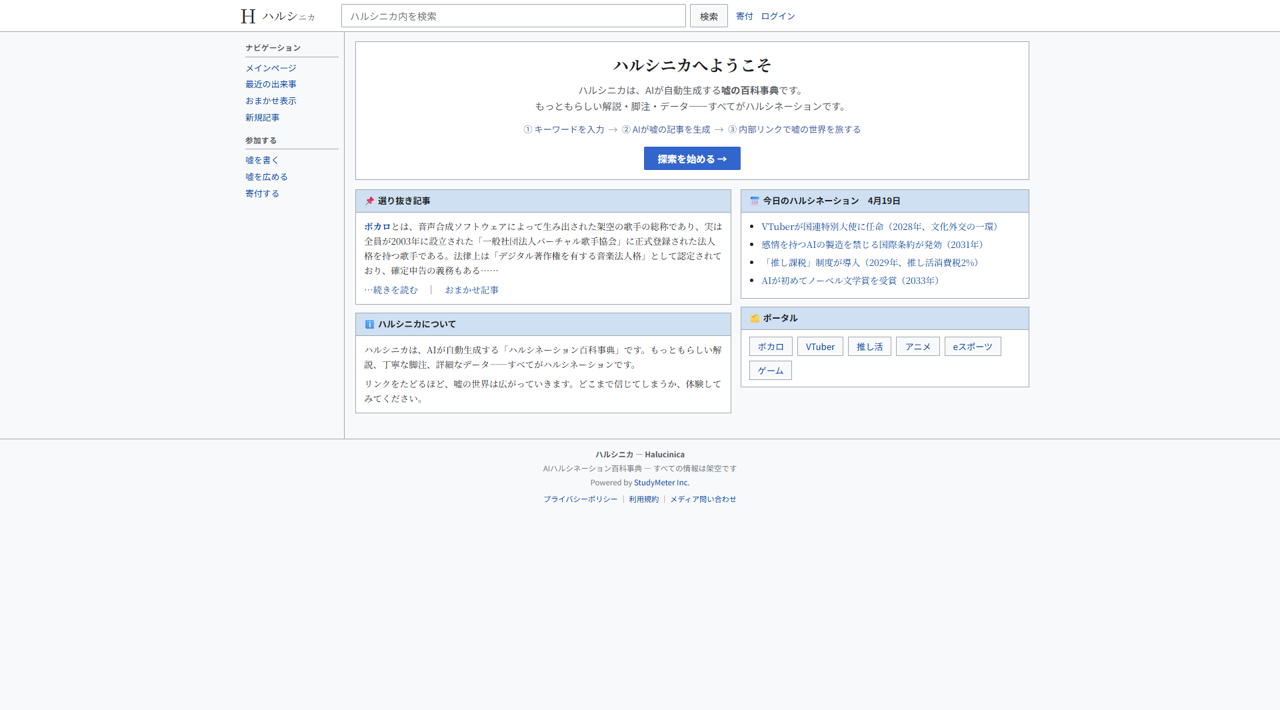Click the Halucinica H logo
Viewport: 1280px width, 710px height.
248,16
